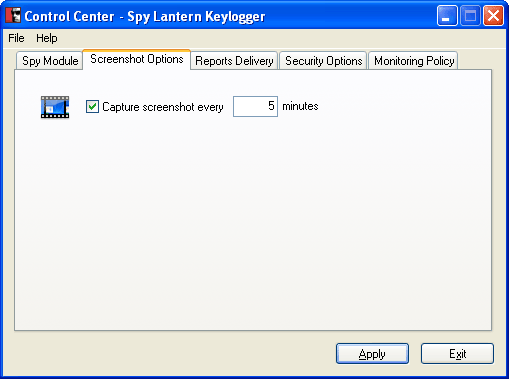Select the Screenshot Options tab
Screen dimensions: 509x379
point(137,59)
